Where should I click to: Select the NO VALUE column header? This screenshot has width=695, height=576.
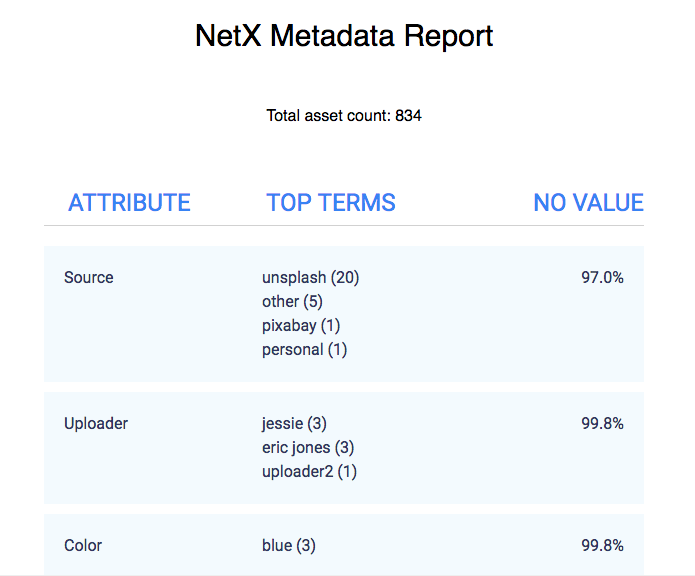[588, 203]
